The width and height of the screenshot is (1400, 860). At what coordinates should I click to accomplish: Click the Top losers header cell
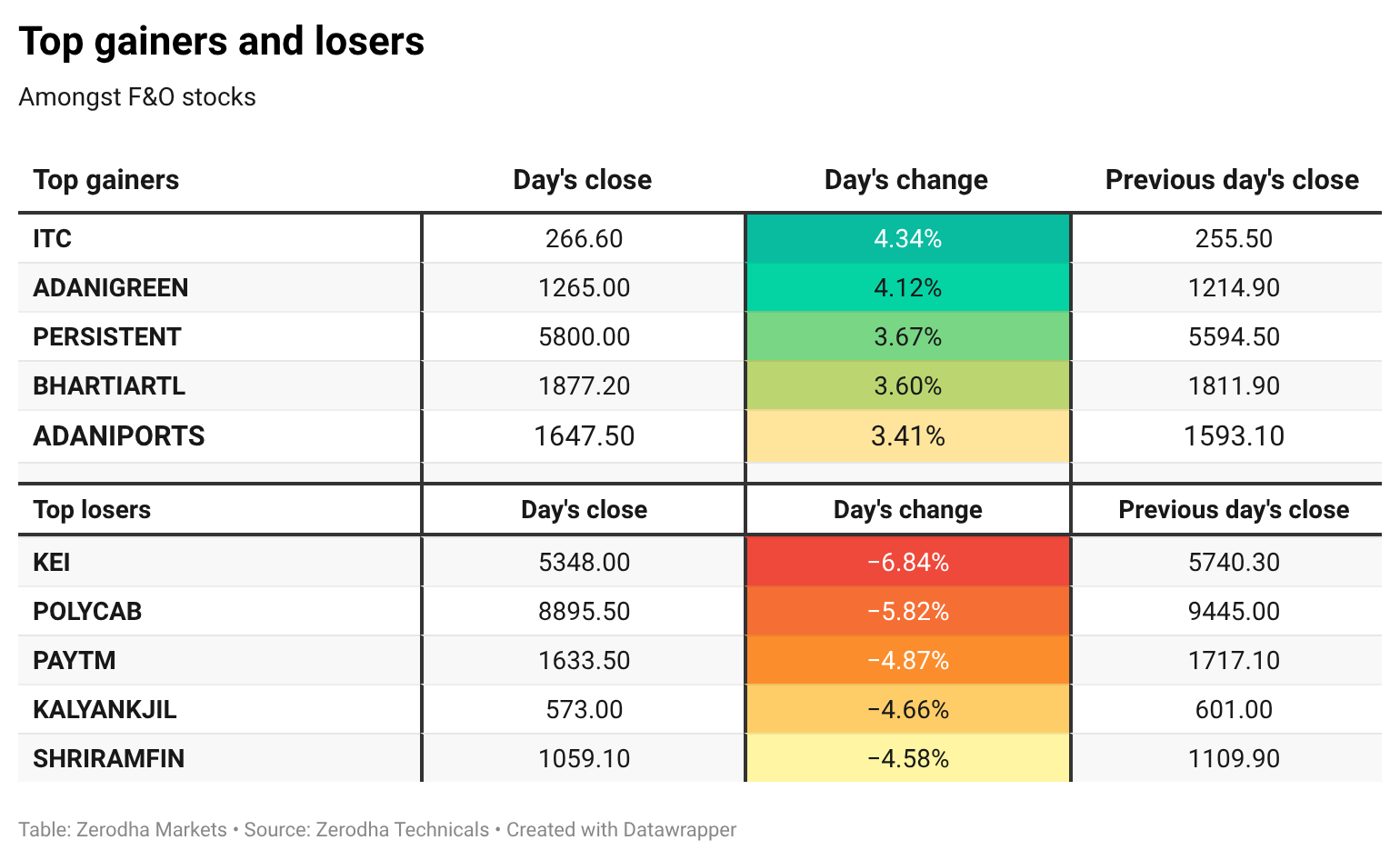(219, 510)
